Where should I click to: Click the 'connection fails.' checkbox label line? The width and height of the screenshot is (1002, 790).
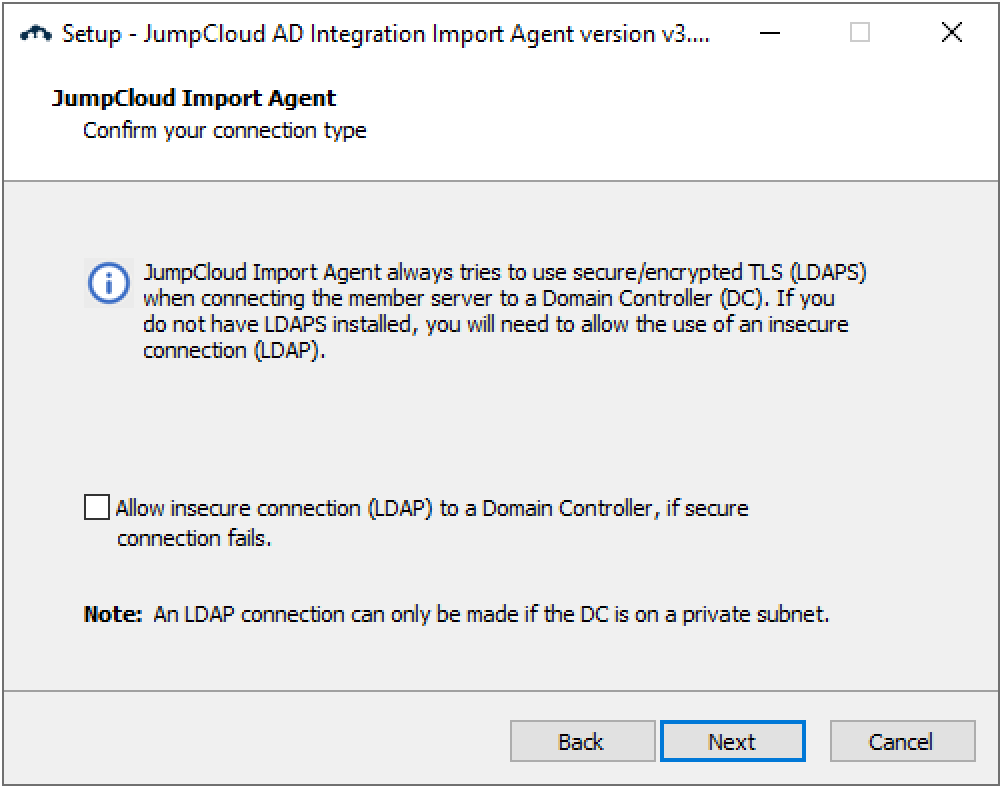[x=194, y=539]
